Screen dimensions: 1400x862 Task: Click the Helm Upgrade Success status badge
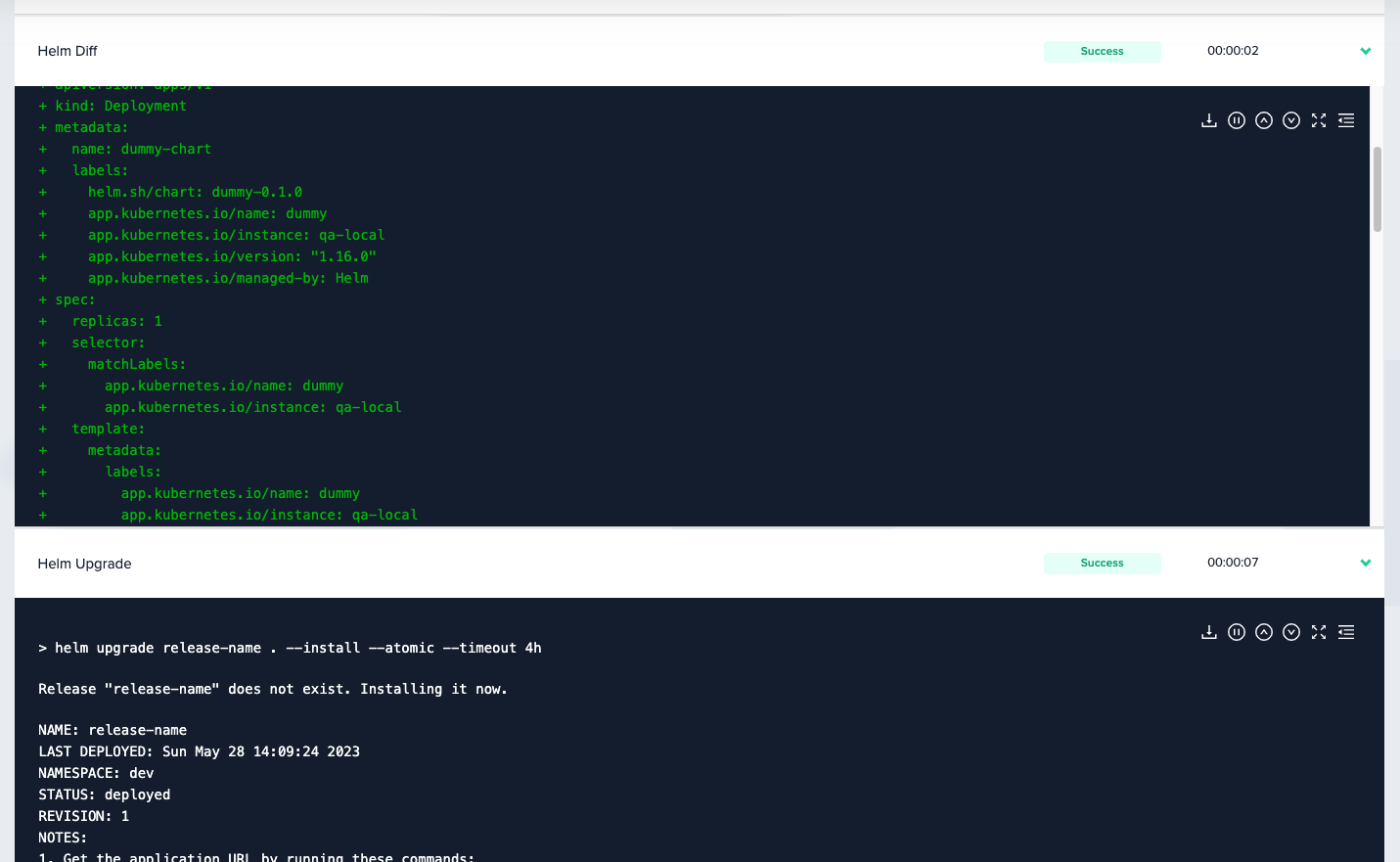click(1103, 563)
